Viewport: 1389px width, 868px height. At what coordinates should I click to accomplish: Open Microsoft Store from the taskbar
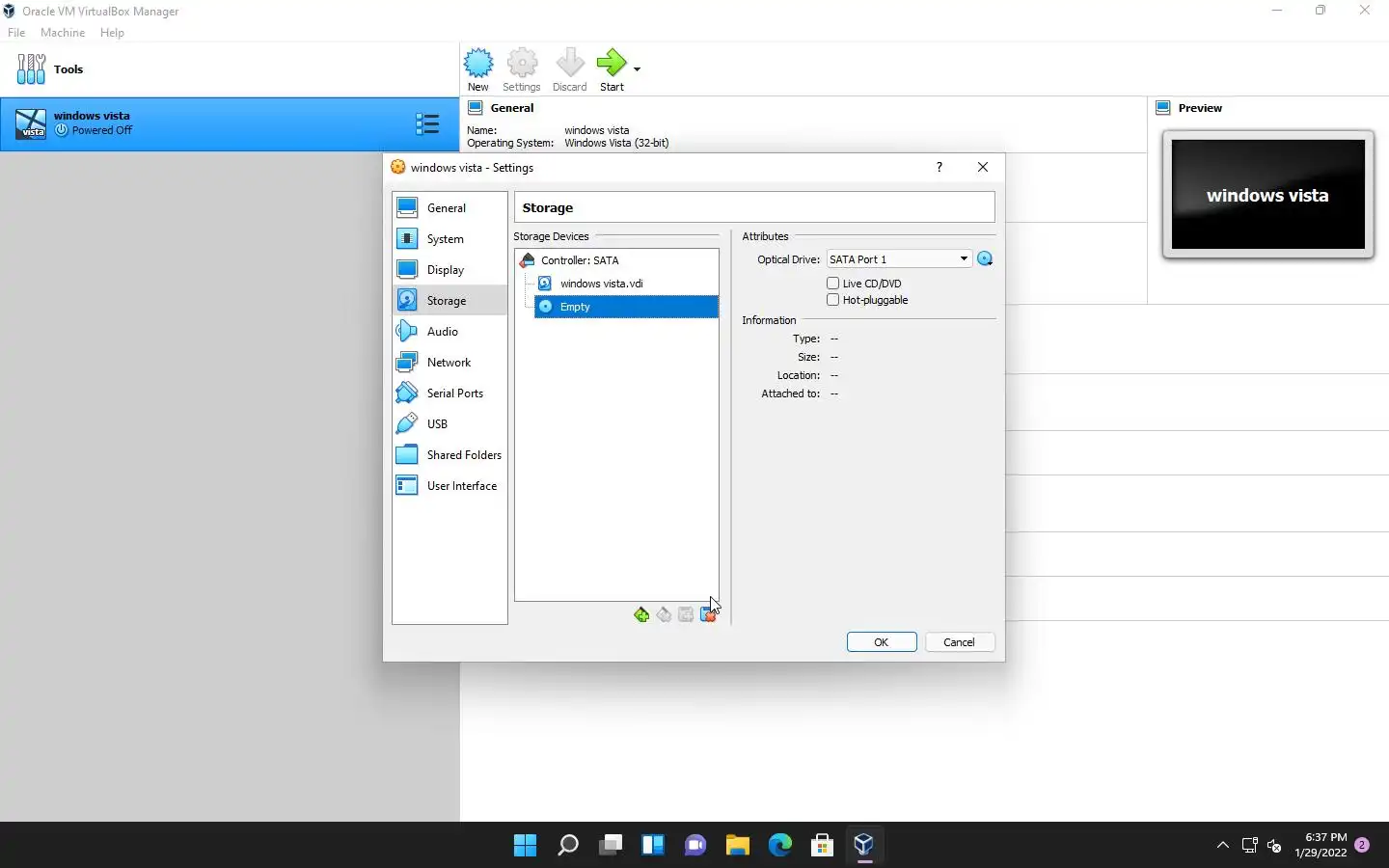(x=823, y=846)
